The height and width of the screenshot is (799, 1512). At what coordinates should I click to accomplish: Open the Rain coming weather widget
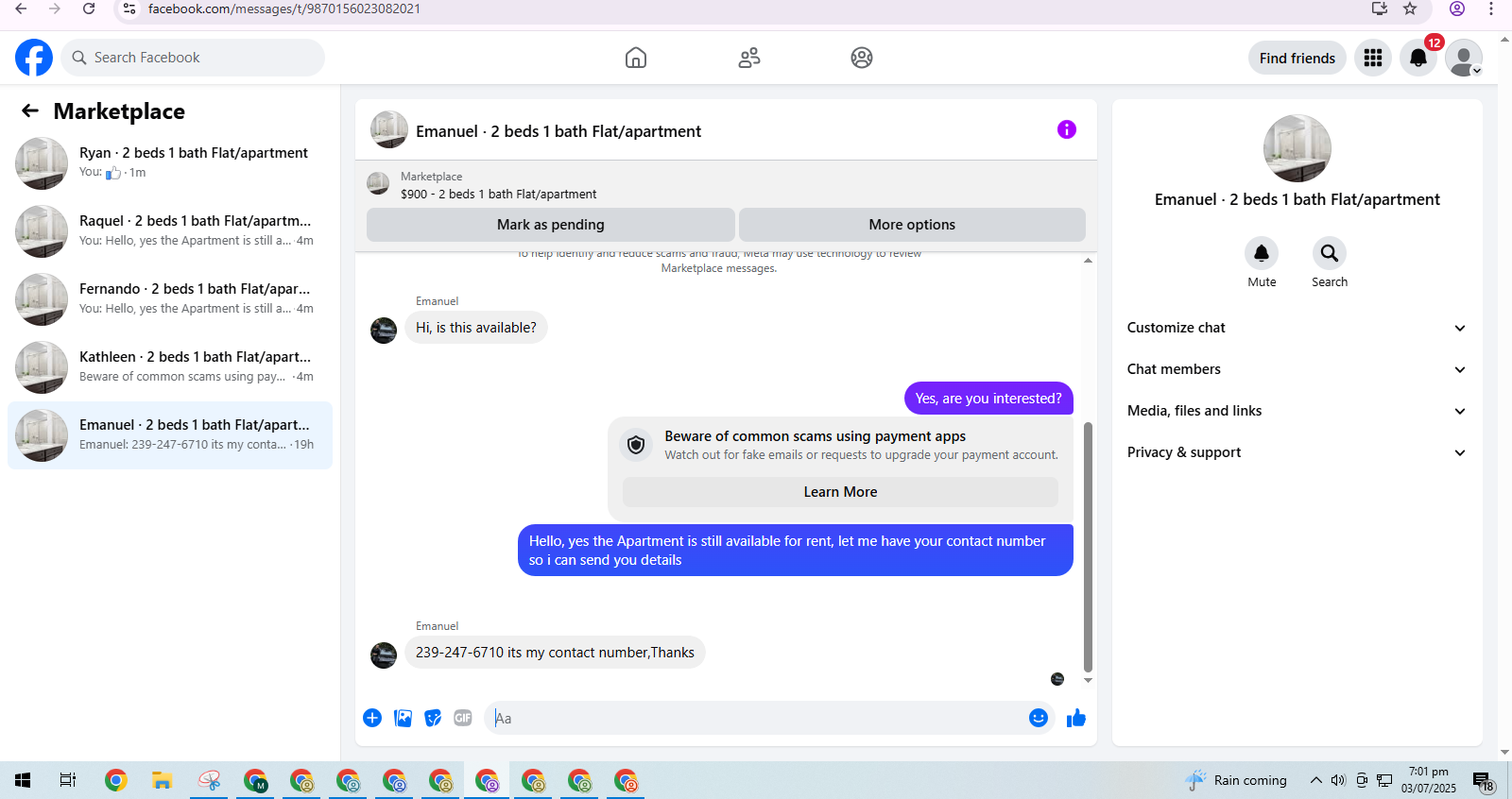click(1236, 780)
